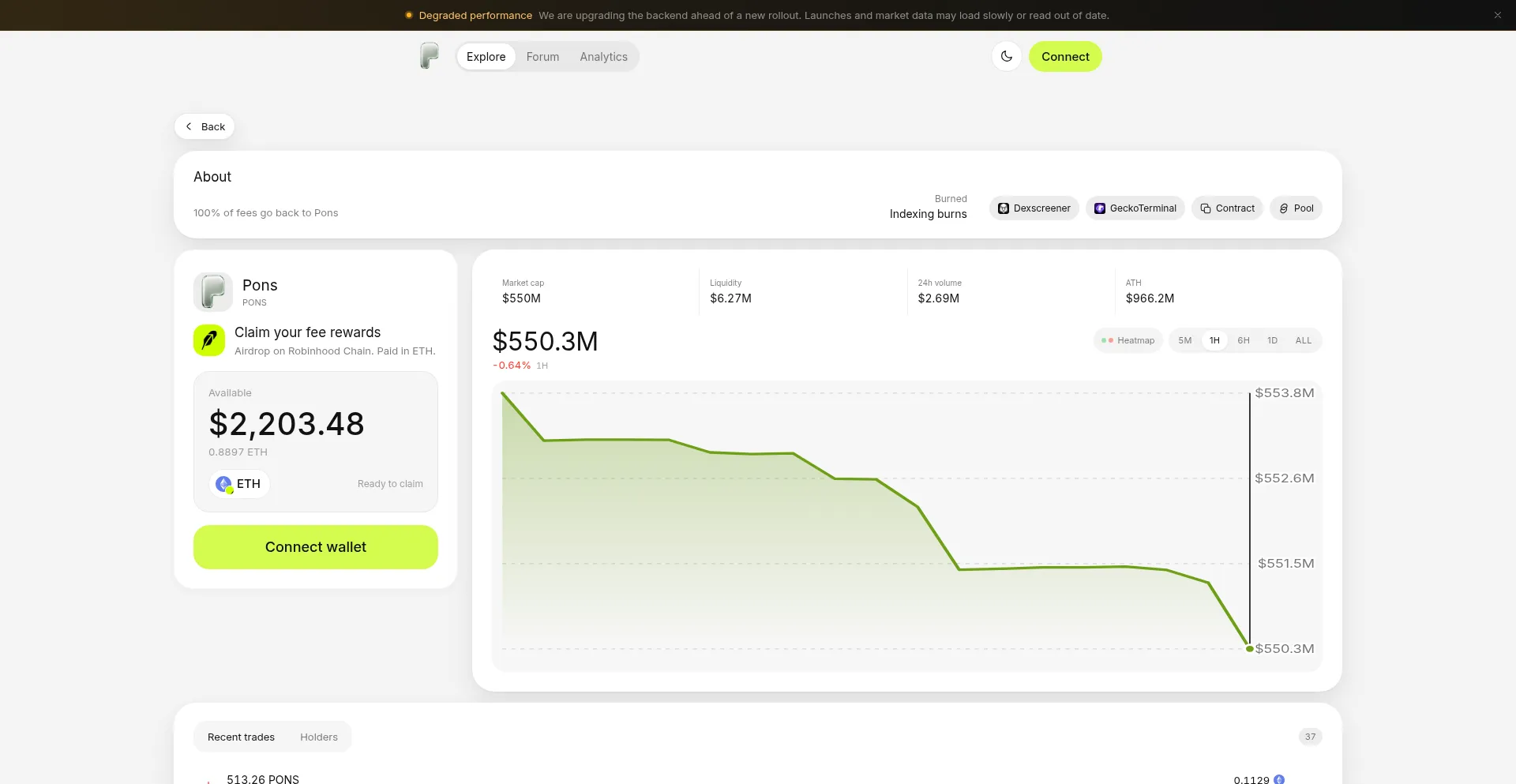Select the 5M chart timeframe
Screen dimensions: 1516x784
[1185, 340]
